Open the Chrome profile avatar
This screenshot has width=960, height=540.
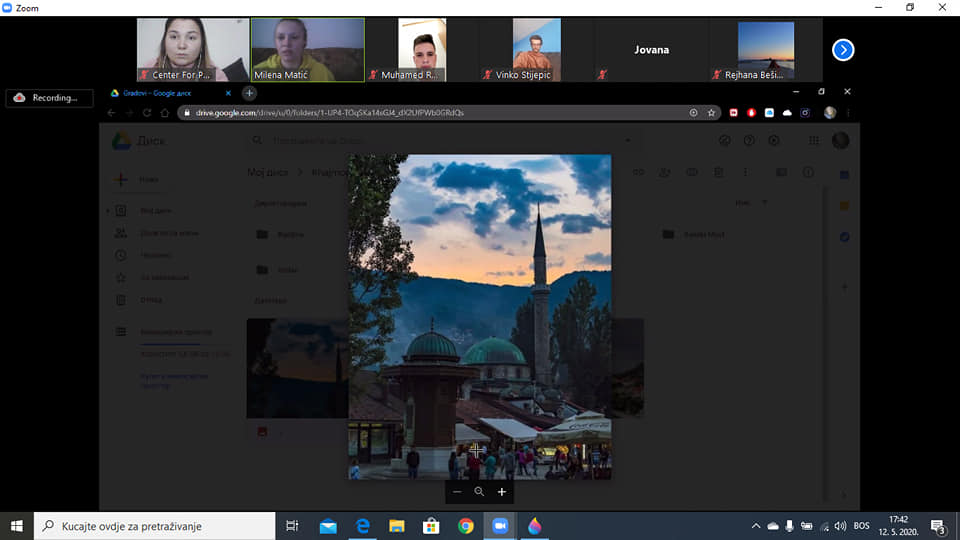[830, 113]
